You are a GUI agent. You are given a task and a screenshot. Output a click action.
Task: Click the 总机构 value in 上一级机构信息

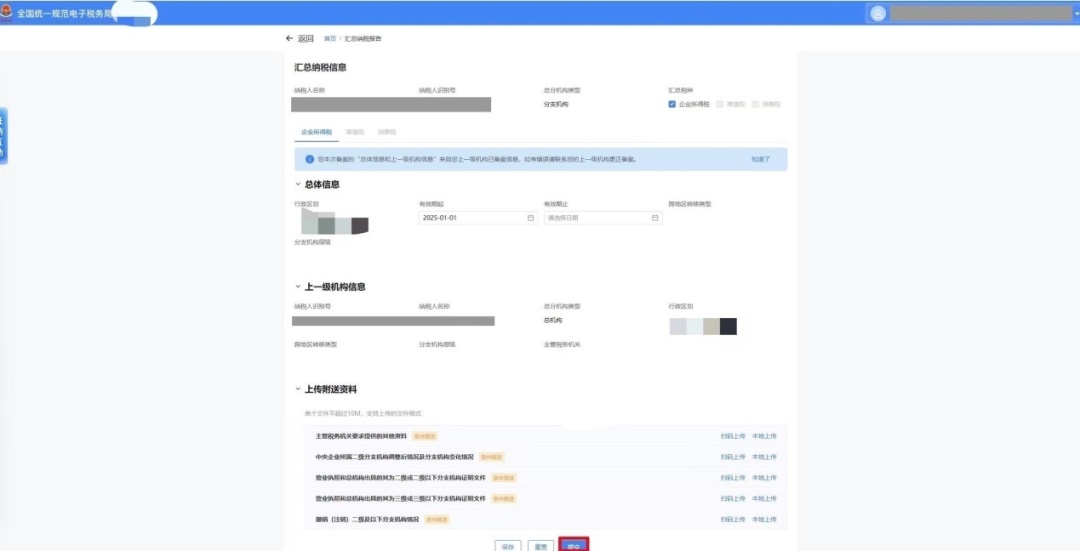pos(553,320)
